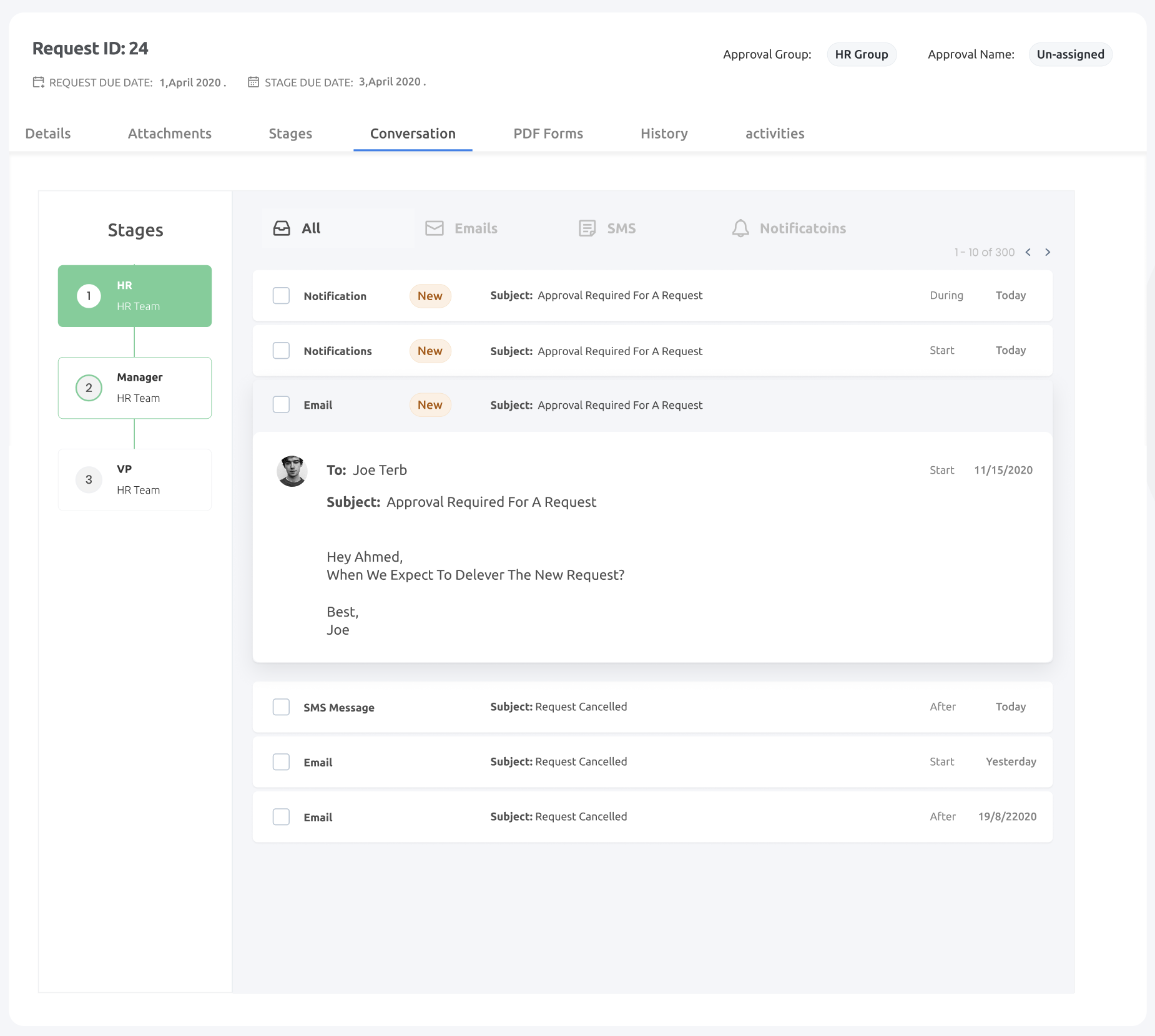Filter conversations by Notificatoins
This screenshot has height=1036, width=1155.
pos(789,228)
